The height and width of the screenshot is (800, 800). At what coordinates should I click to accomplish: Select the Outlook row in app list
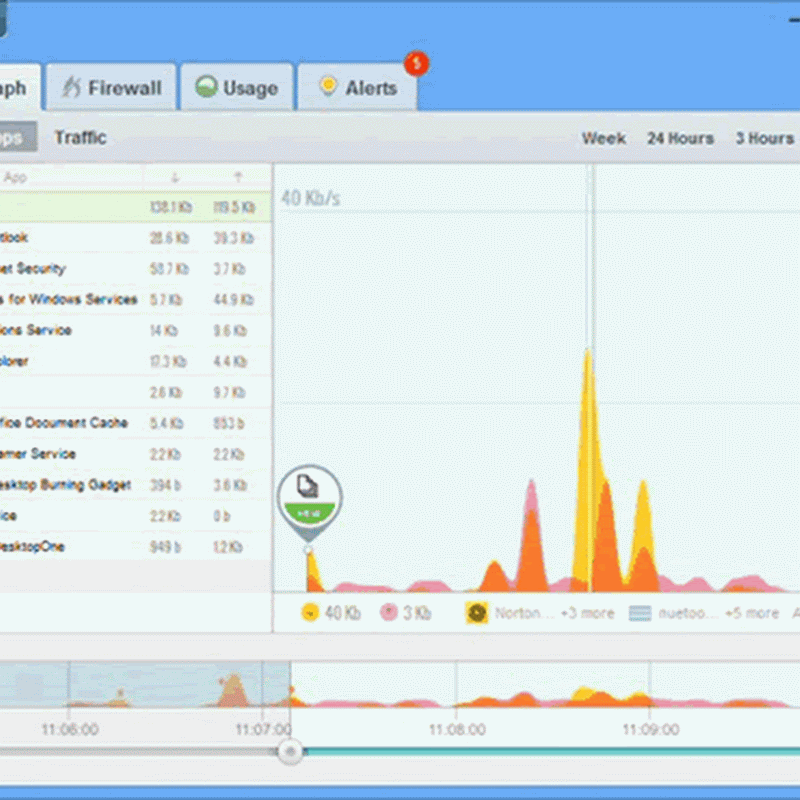coord(135,238)
